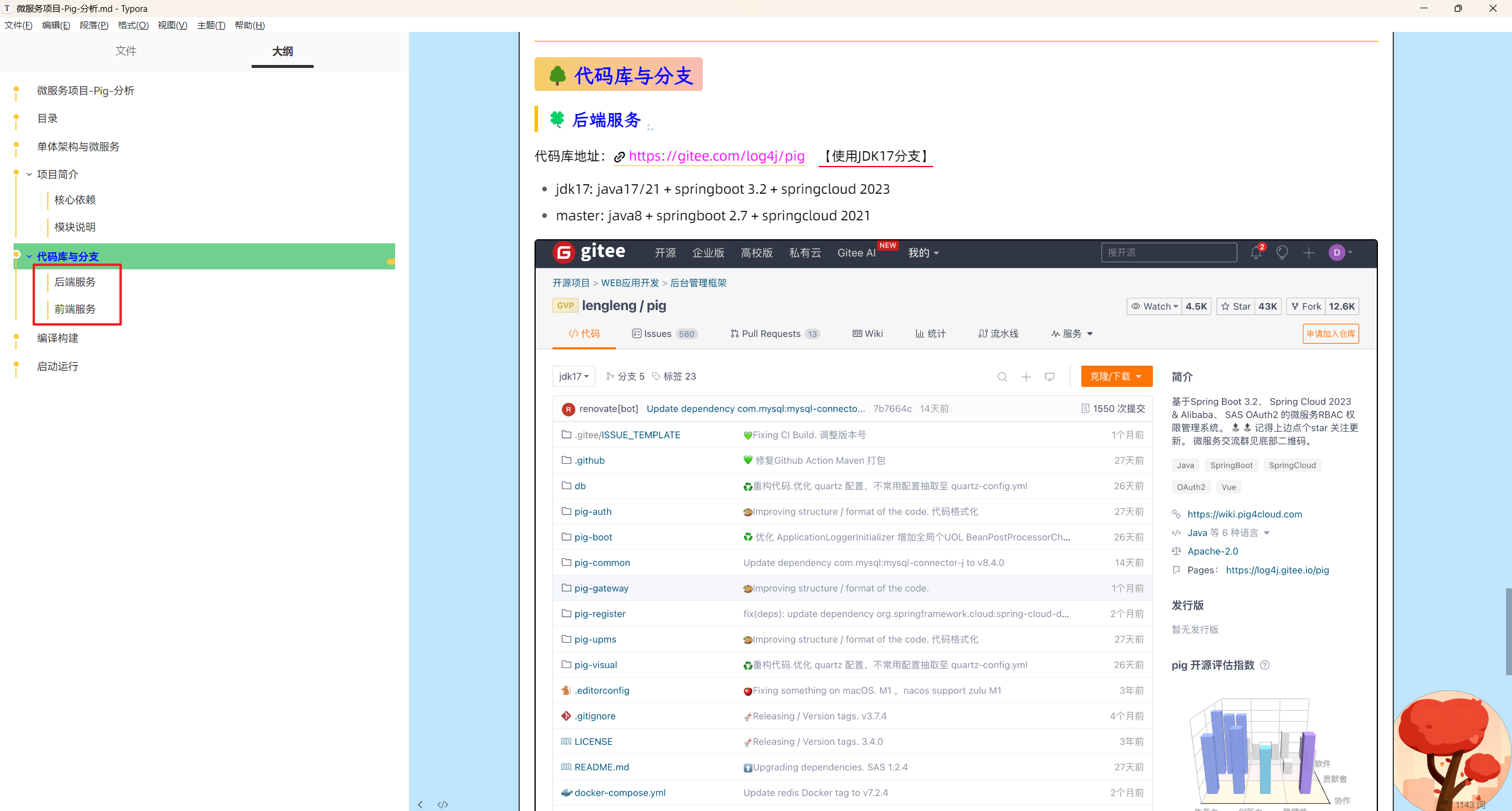This screenshot has width=1512, height=811.
Task: Click the magnifier icon in the Gitee repo toolbar
Action: (x=1002, y=377)
